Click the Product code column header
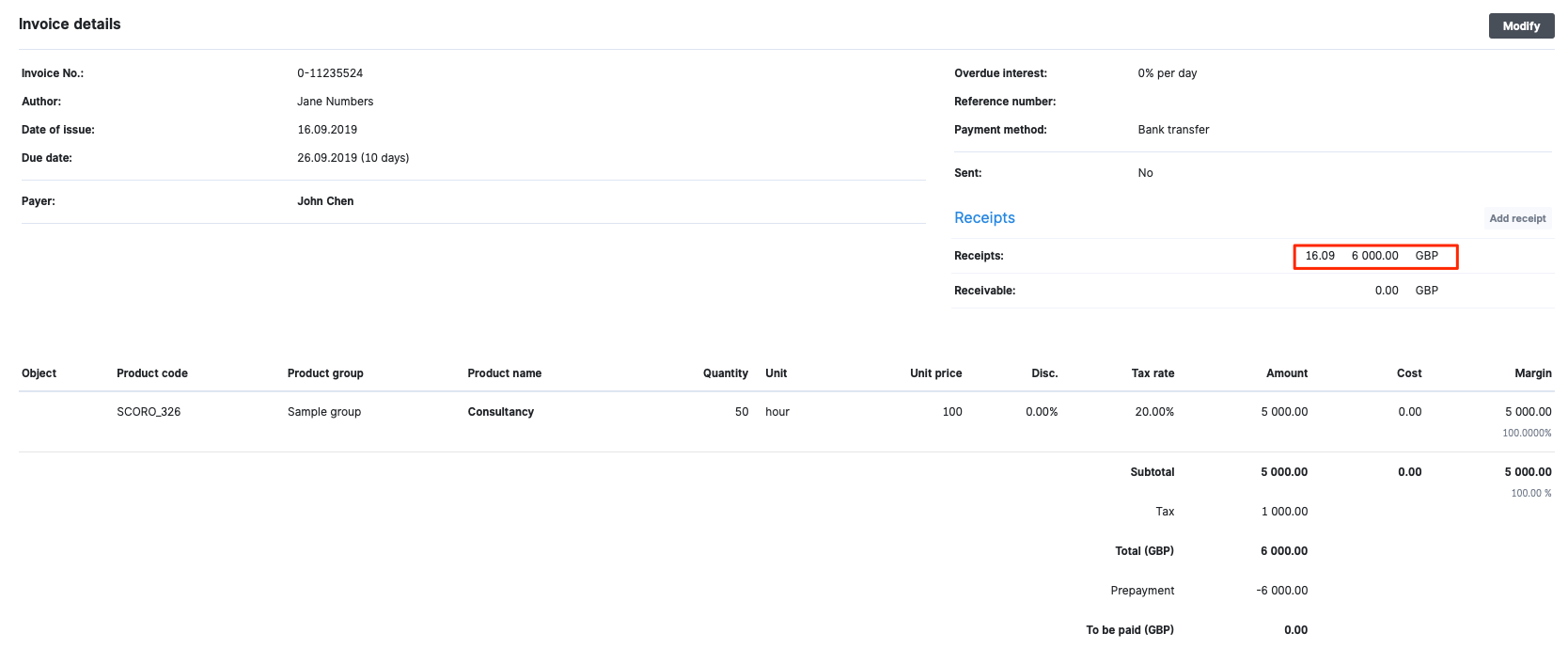The image size is (1568, 649). coord(152,373)
